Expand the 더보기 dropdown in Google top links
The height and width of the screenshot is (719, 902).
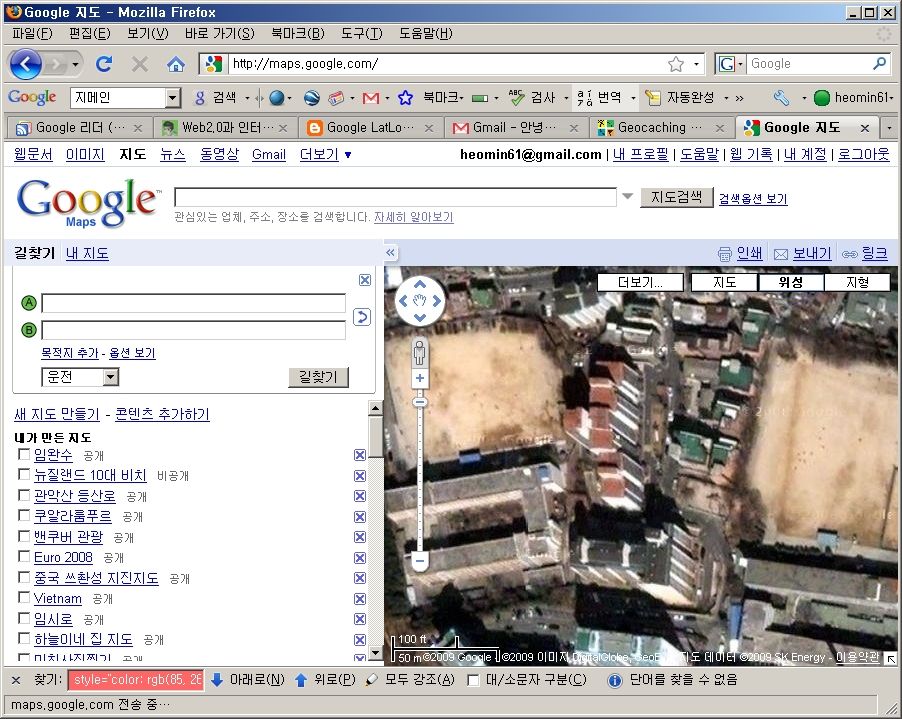(326, 154)
